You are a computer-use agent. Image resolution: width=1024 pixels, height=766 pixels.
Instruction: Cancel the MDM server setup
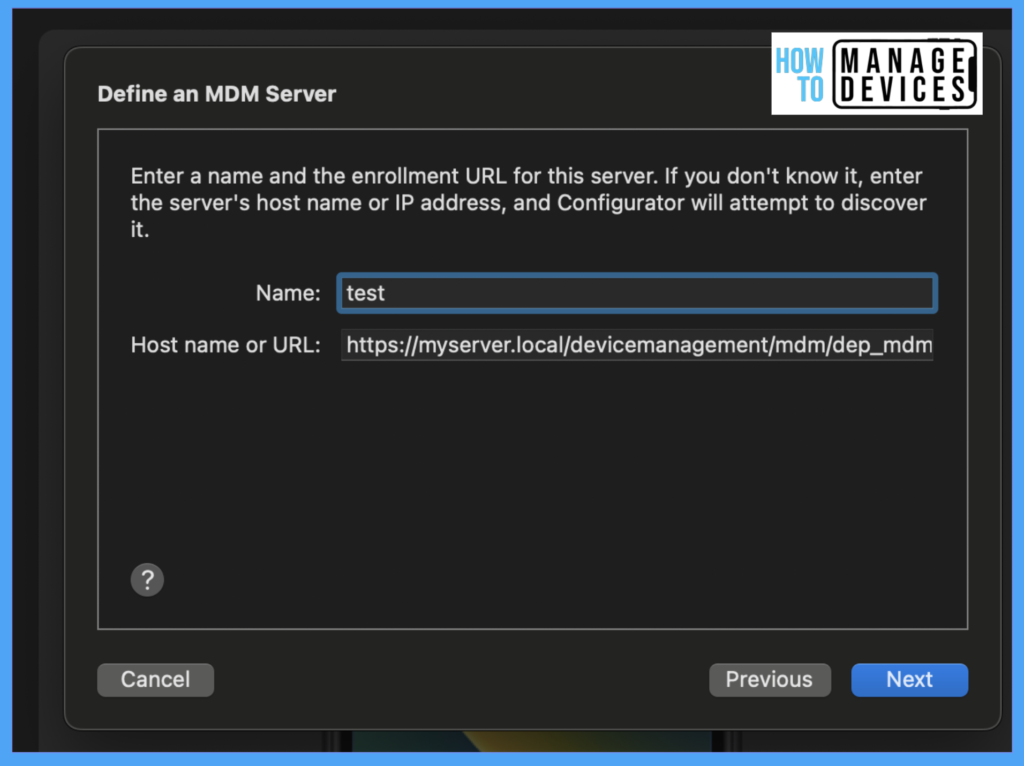(155, 680)
